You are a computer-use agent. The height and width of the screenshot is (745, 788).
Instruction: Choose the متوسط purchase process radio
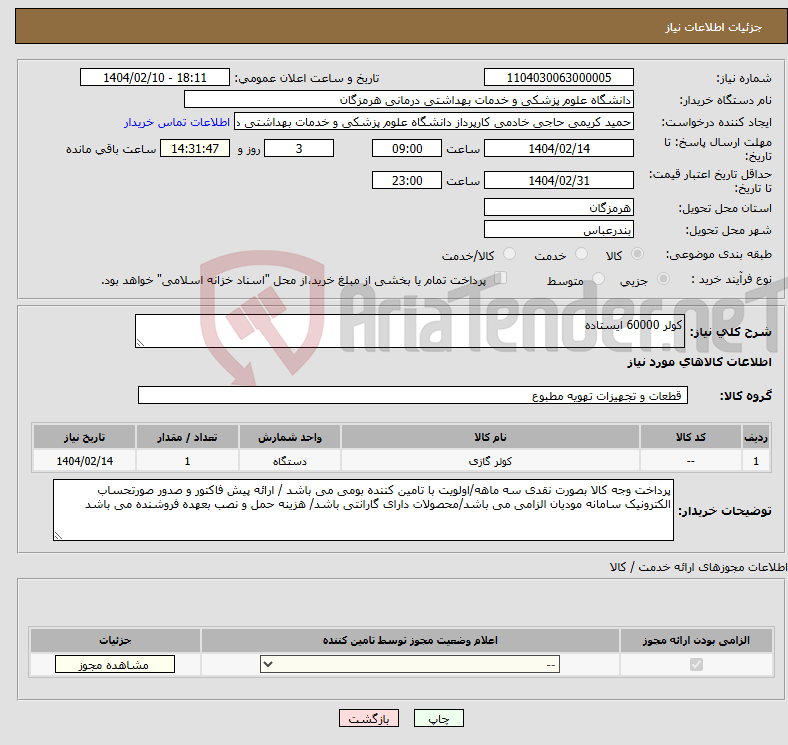click(599, 280)
